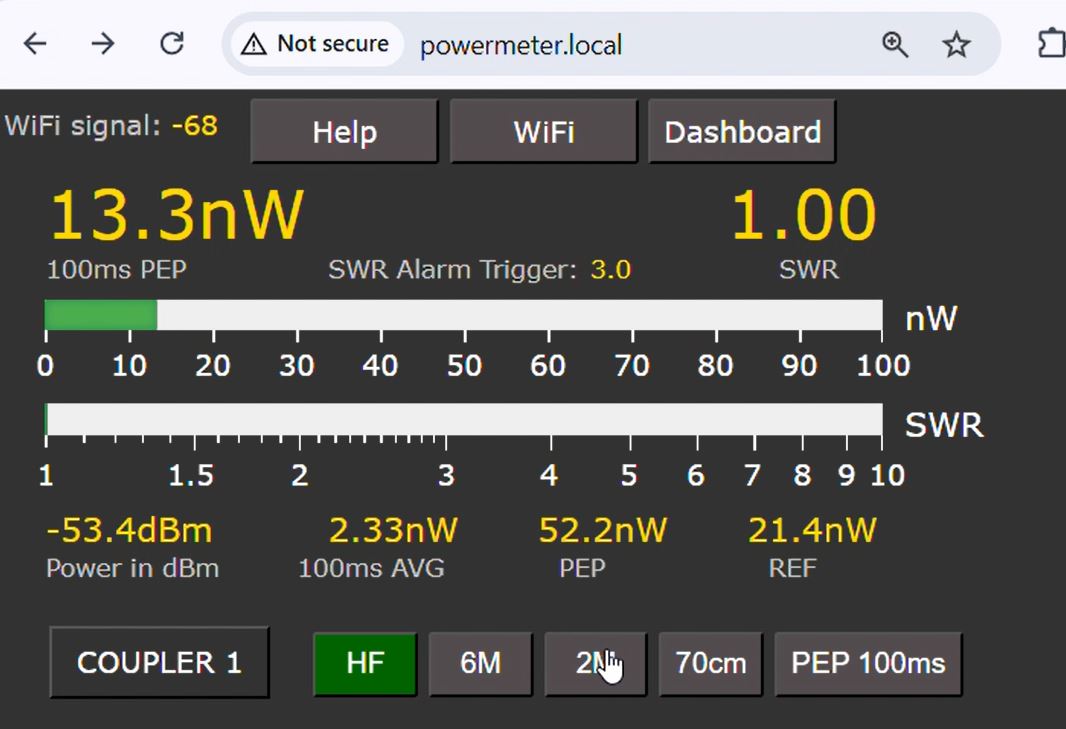Select the 70cm band
Viewport: 1066px width, 729px height.
710,663
